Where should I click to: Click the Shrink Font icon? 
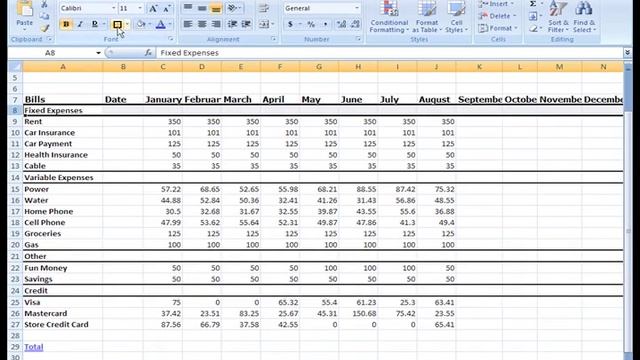167,8
